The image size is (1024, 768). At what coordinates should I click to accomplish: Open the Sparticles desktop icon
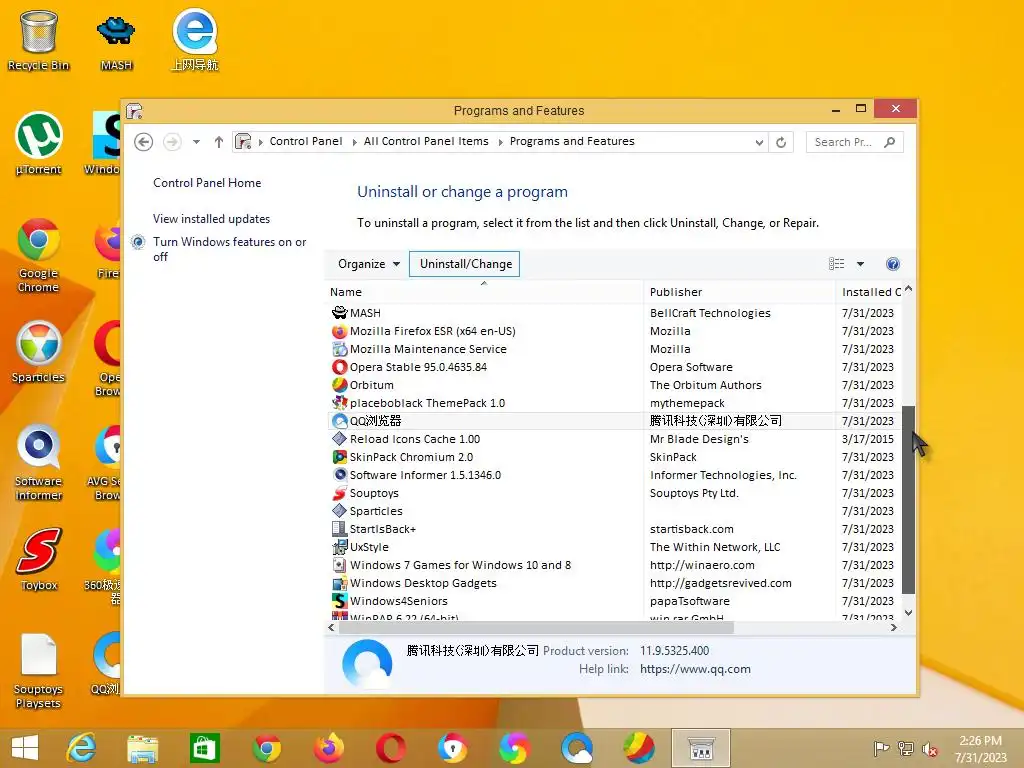click(39, 353)
